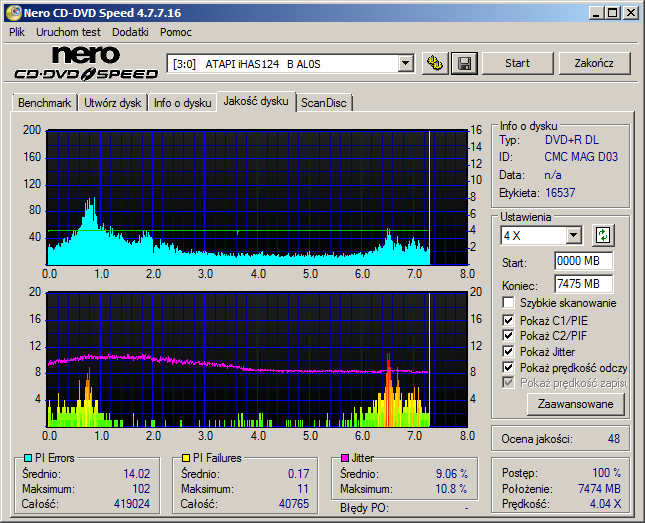Click Jitter Średnio value 9.06 %
Screen dimensions: 645x523
pyautogui.click(x=452, y=474)
